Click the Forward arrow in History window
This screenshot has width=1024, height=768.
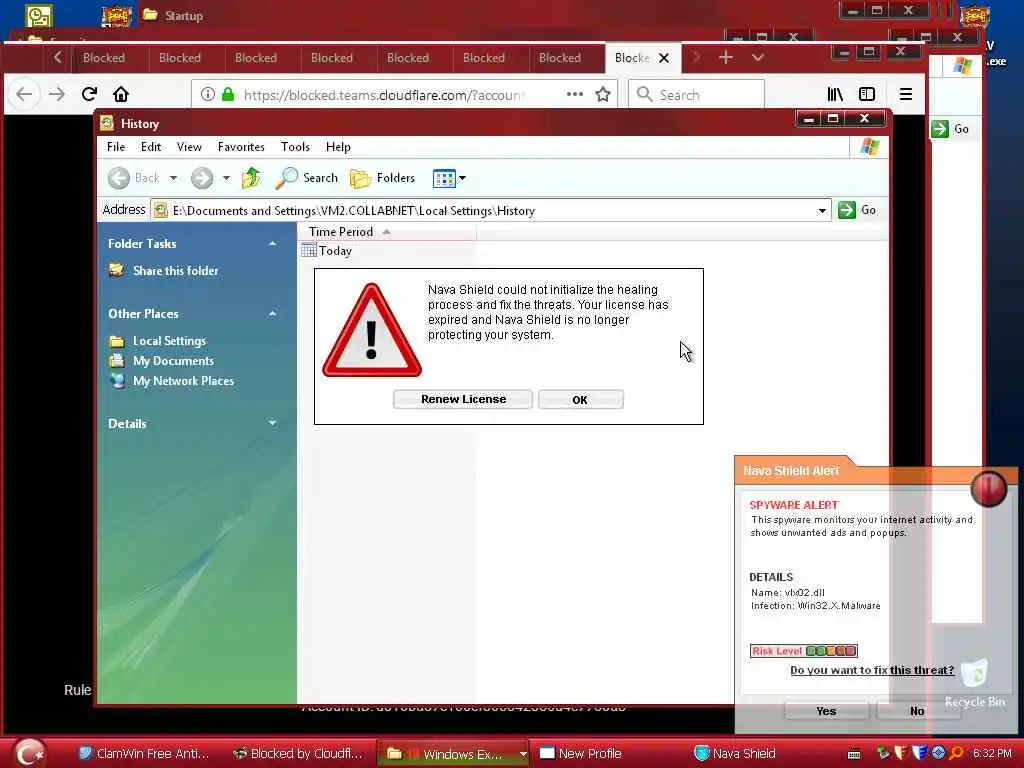[x=202, y=178]
